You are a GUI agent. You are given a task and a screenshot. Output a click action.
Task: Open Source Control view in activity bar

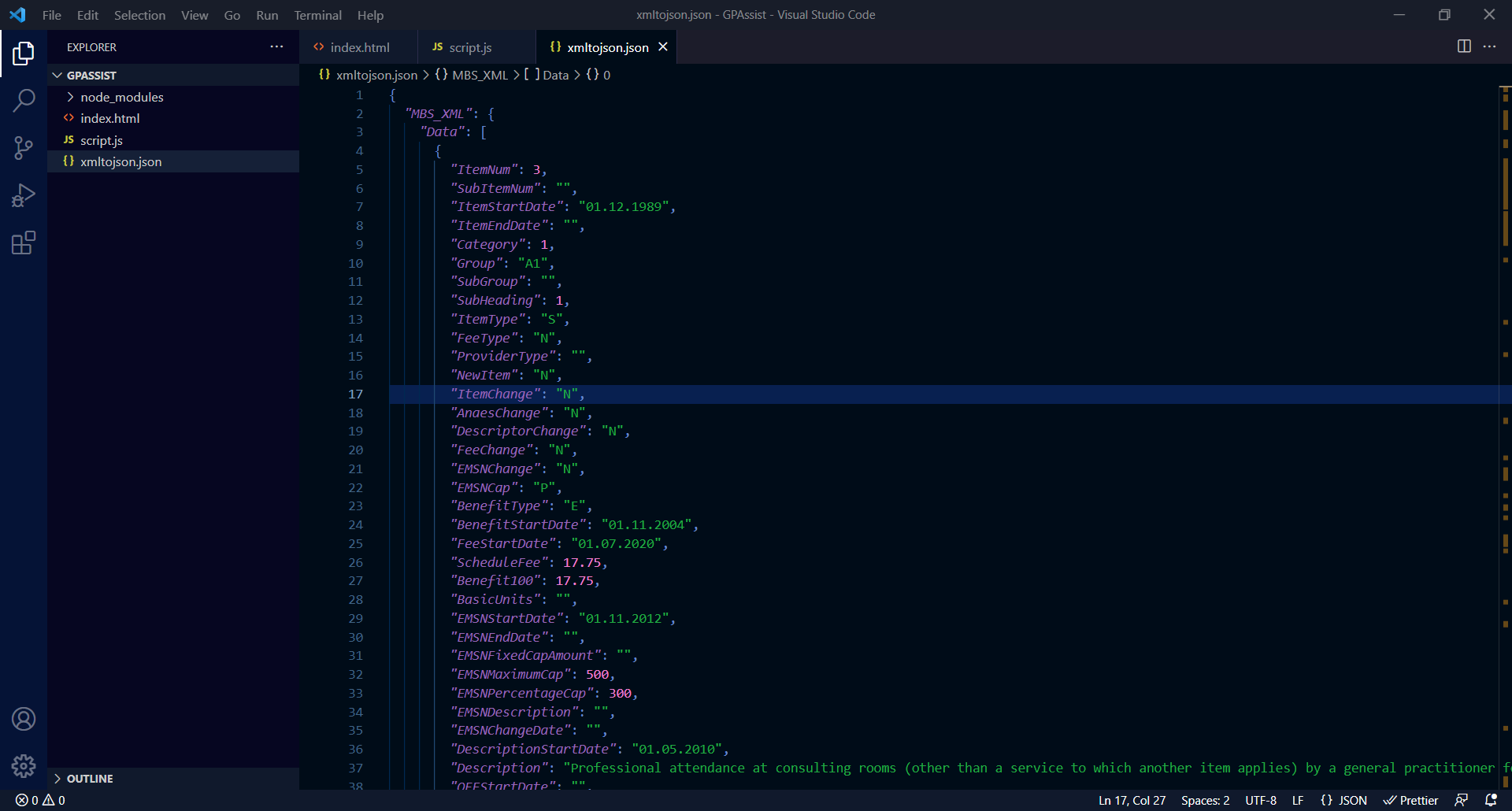[24, 148]
